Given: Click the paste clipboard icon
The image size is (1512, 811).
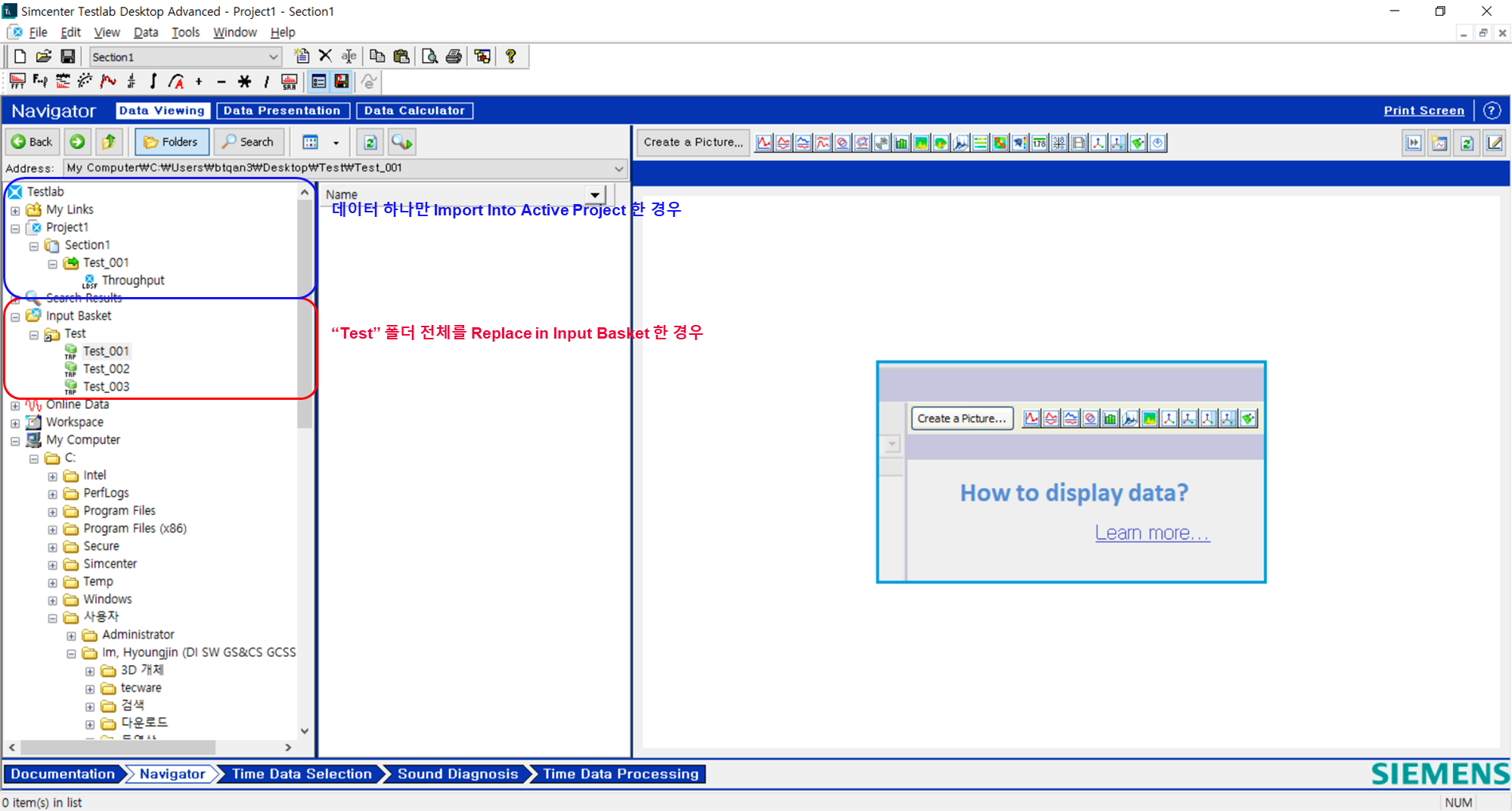Looking at the screenshot, I should pos(401,56).
